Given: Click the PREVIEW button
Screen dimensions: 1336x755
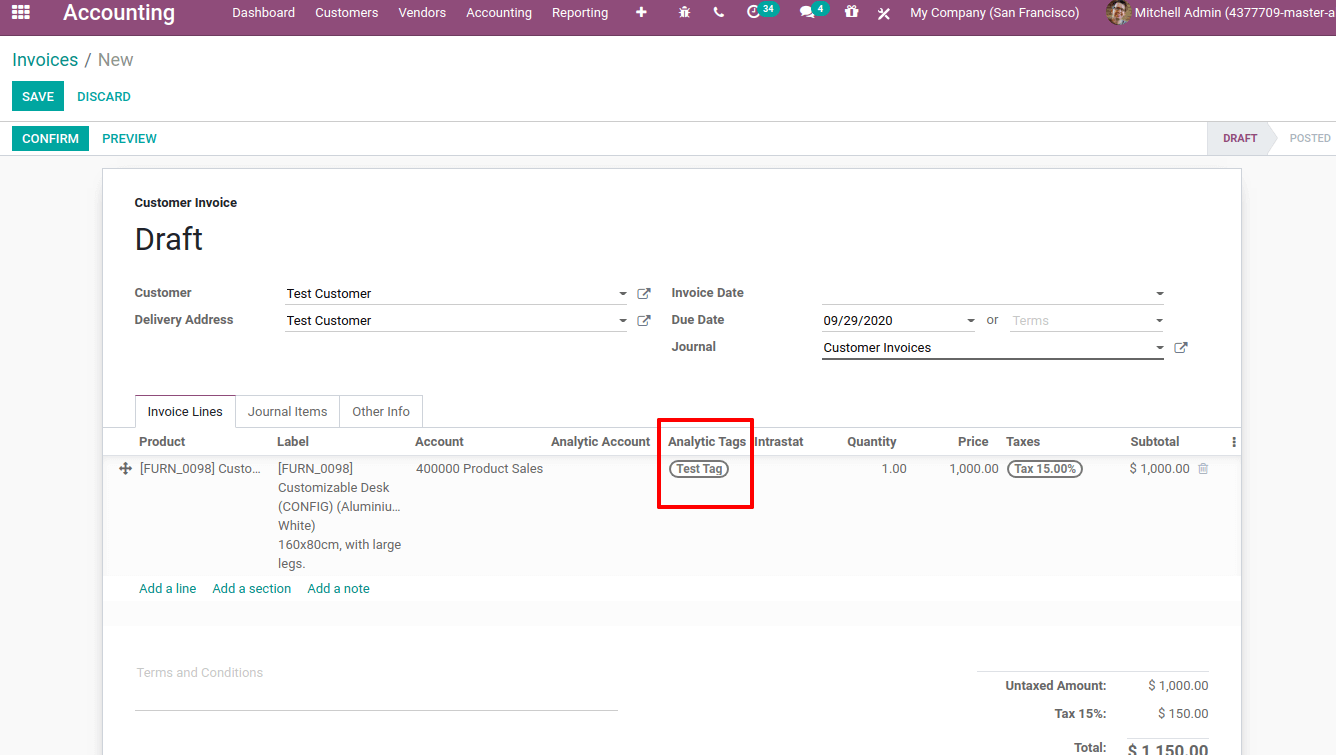Looking at the screenshot, I should 129,139.
